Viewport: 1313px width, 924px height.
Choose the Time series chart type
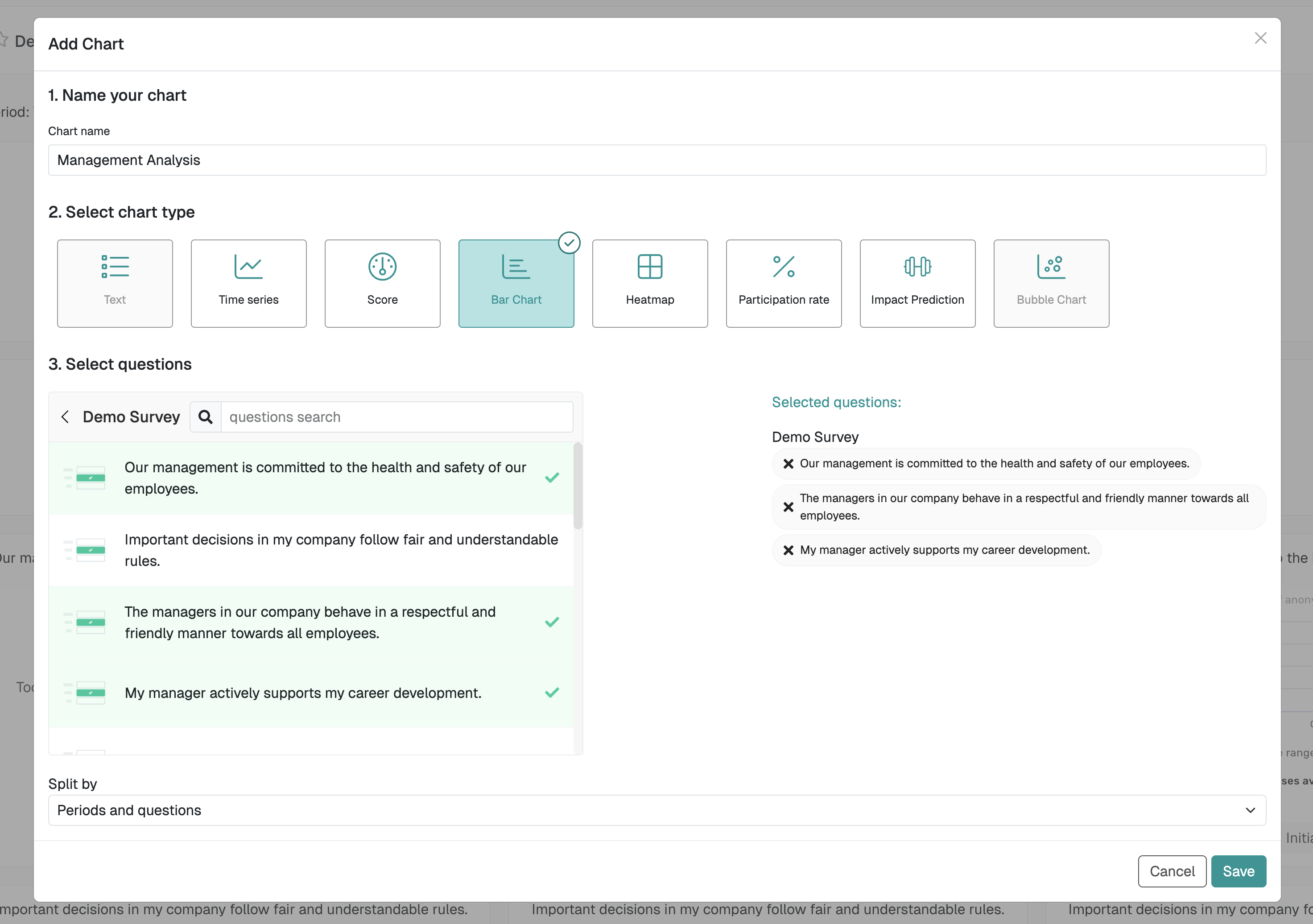click(248, 283)
